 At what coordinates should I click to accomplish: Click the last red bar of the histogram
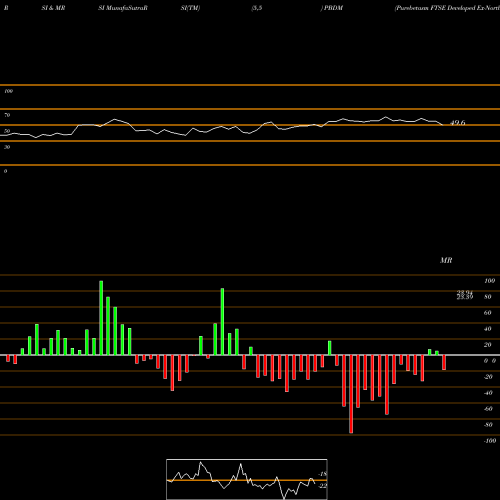coord(444,362)
